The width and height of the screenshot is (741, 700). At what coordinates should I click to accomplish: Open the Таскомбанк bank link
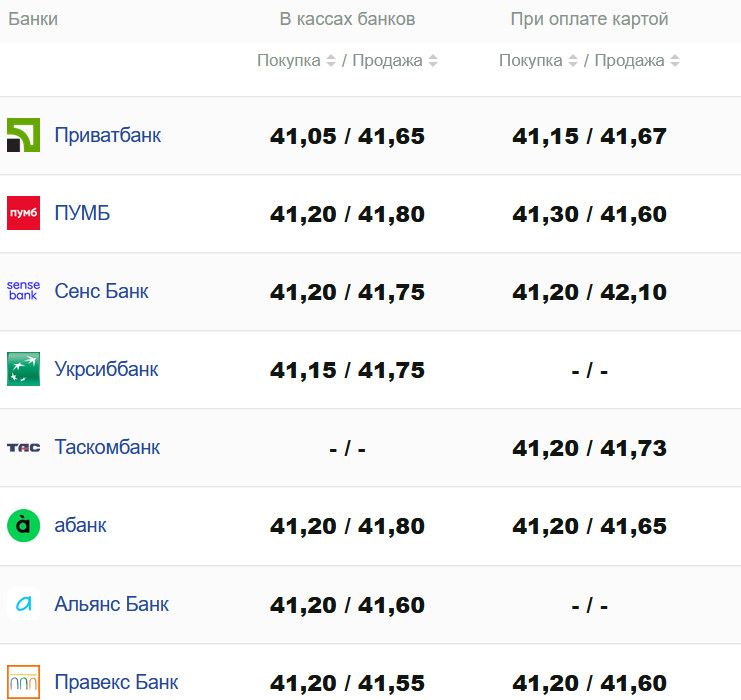107,447
